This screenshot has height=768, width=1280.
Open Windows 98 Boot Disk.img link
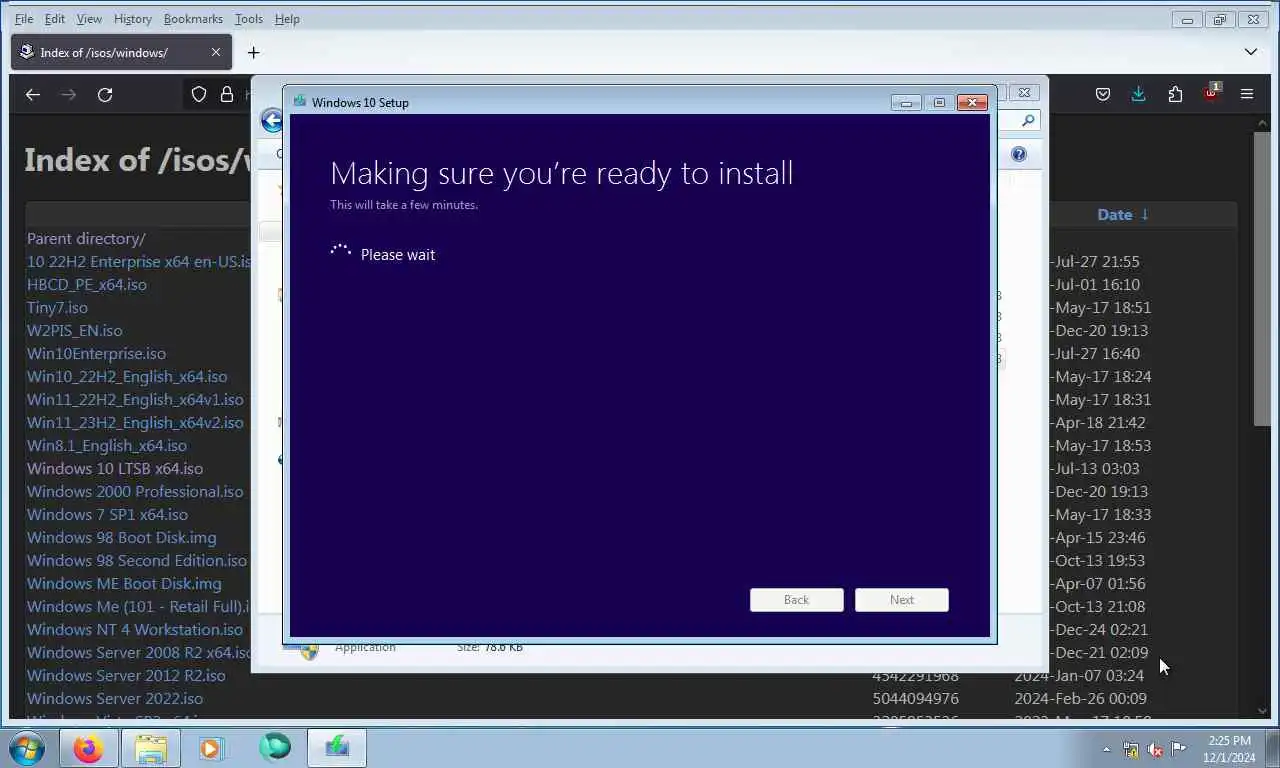coord(121,537)
